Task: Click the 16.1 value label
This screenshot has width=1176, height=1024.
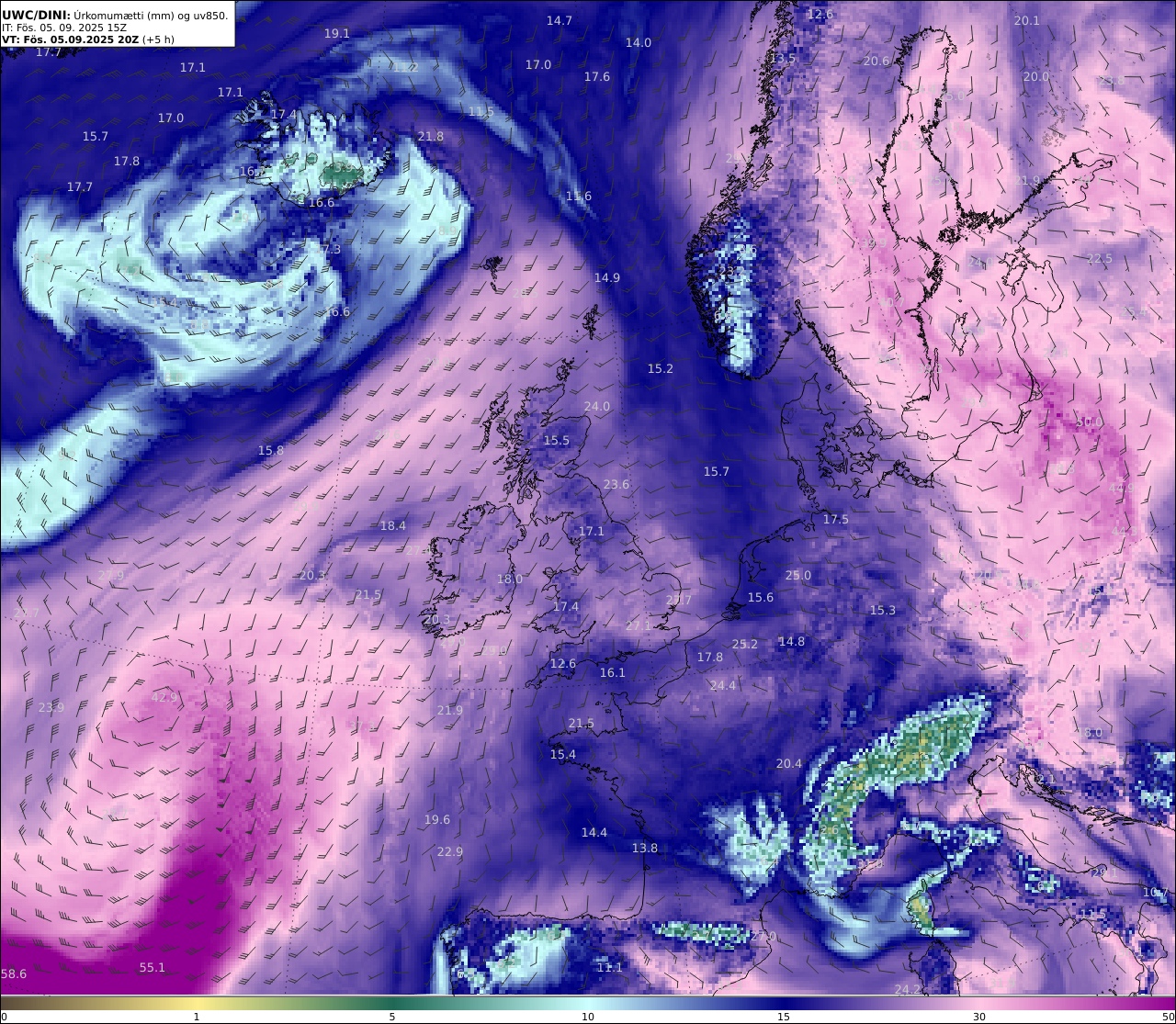Action: pos(613,672)
